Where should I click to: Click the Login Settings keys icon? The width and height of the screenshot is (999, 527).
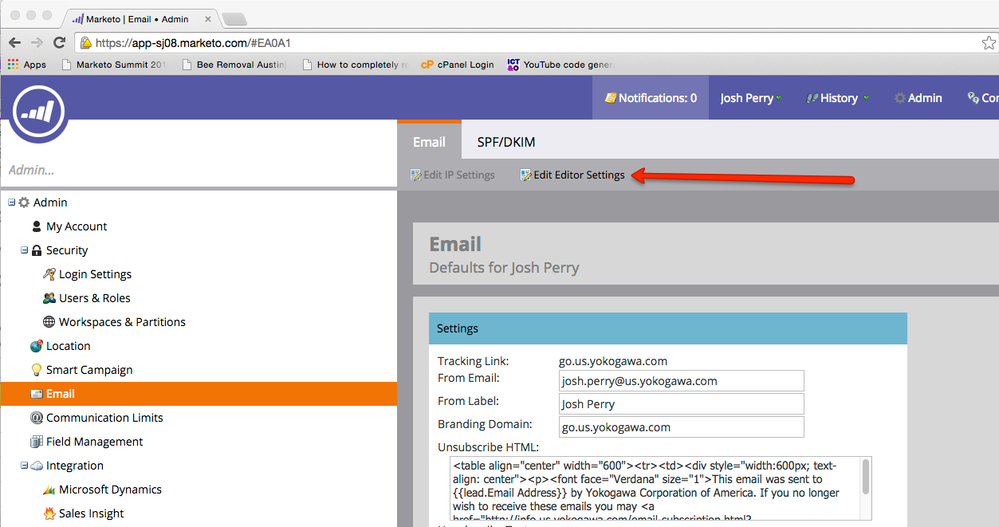coord(49,274)
